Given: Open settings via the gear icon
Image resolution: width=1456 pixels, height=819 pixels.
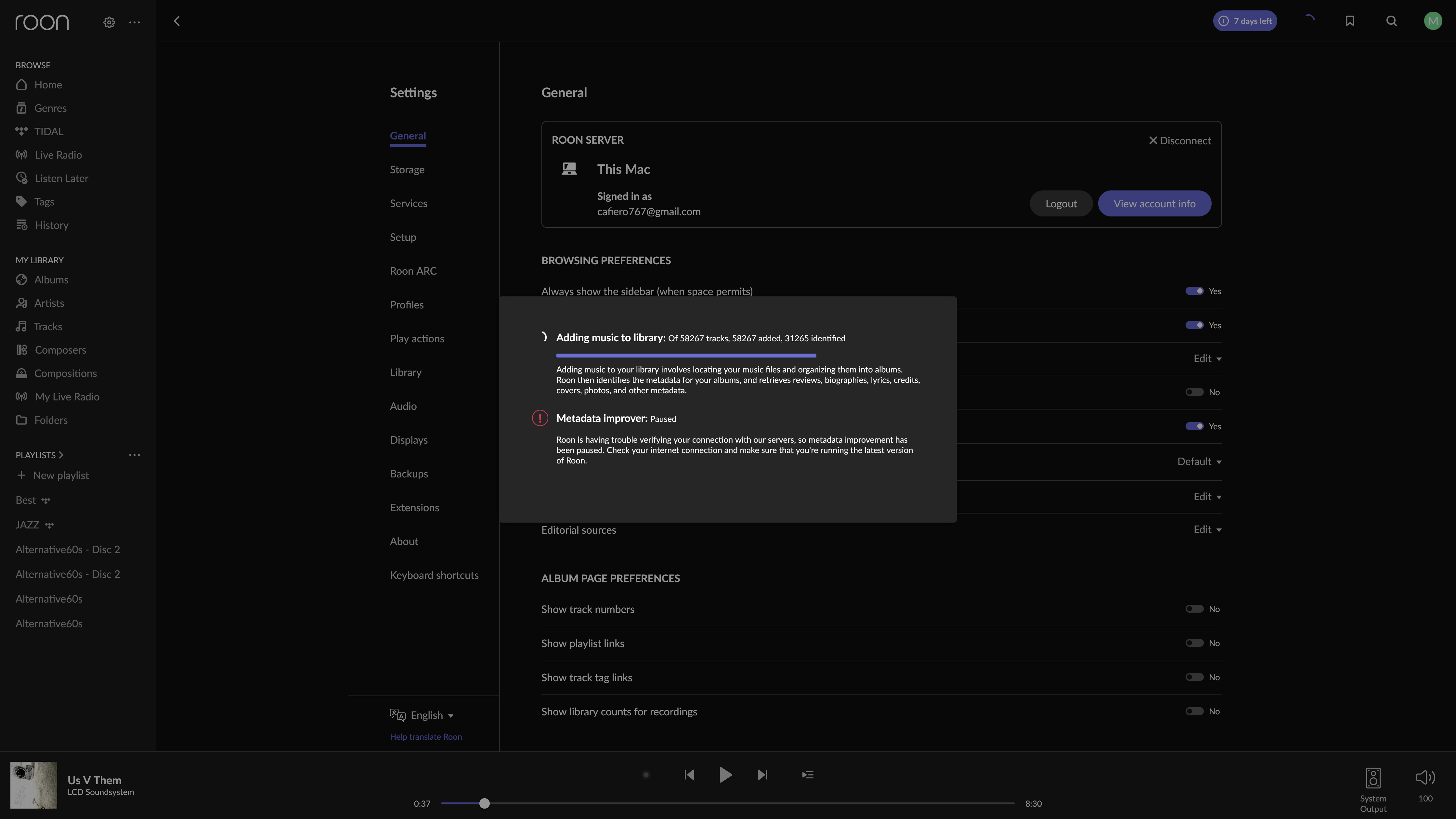Looking at the screenshot, I should point(109,22).
